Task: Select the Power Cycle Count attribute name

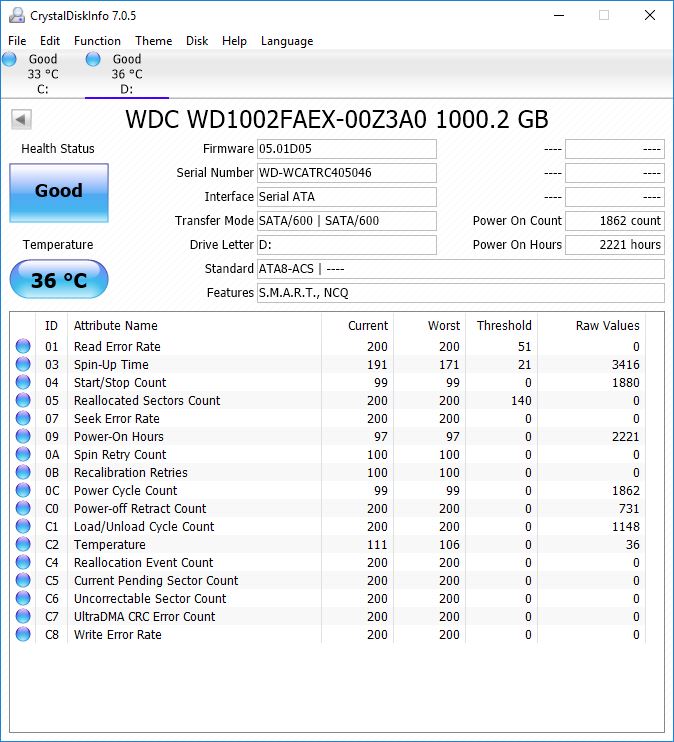Action: pos(125,491)
